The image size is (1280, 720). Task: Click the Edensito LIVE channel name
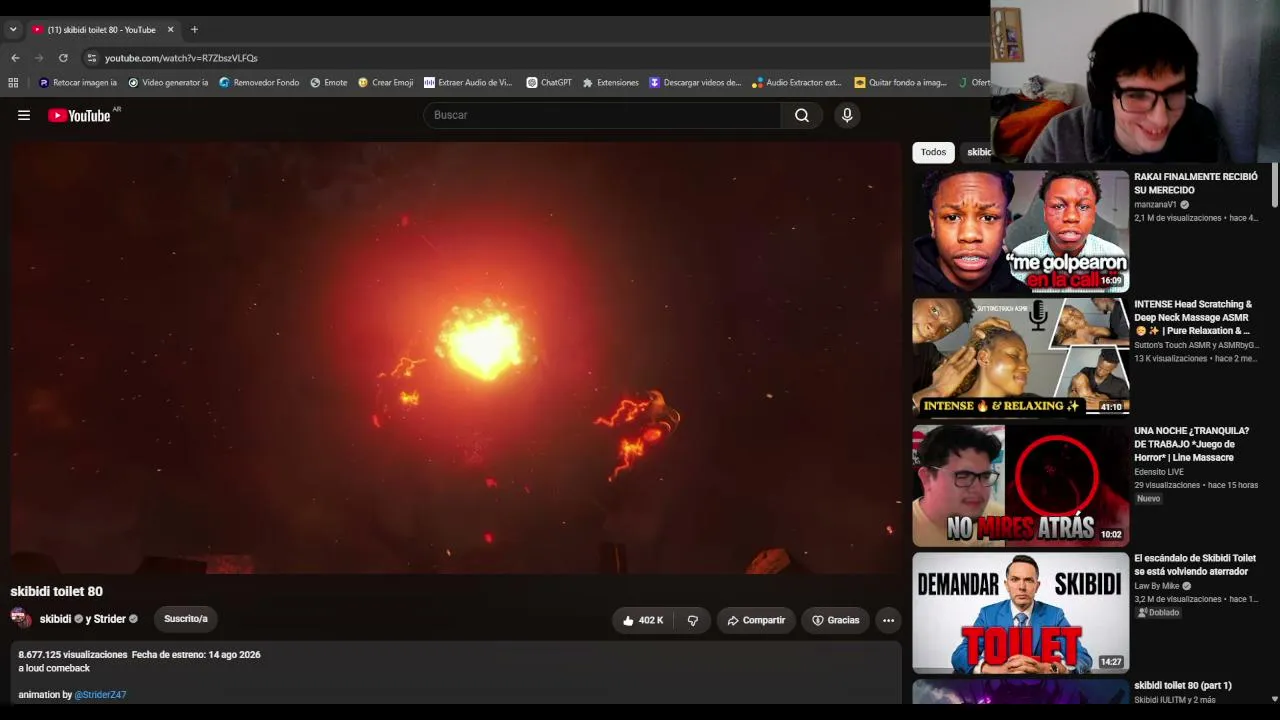coord(1159,472)
